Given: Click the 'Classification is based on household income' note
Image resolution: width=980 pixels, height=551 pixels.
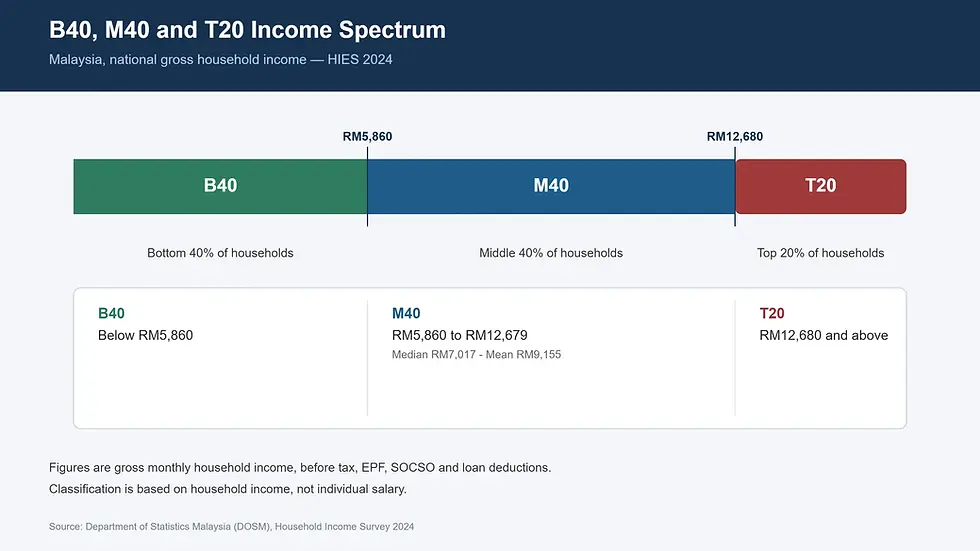Looking at the screenshot, I should (x=228, y=489).
